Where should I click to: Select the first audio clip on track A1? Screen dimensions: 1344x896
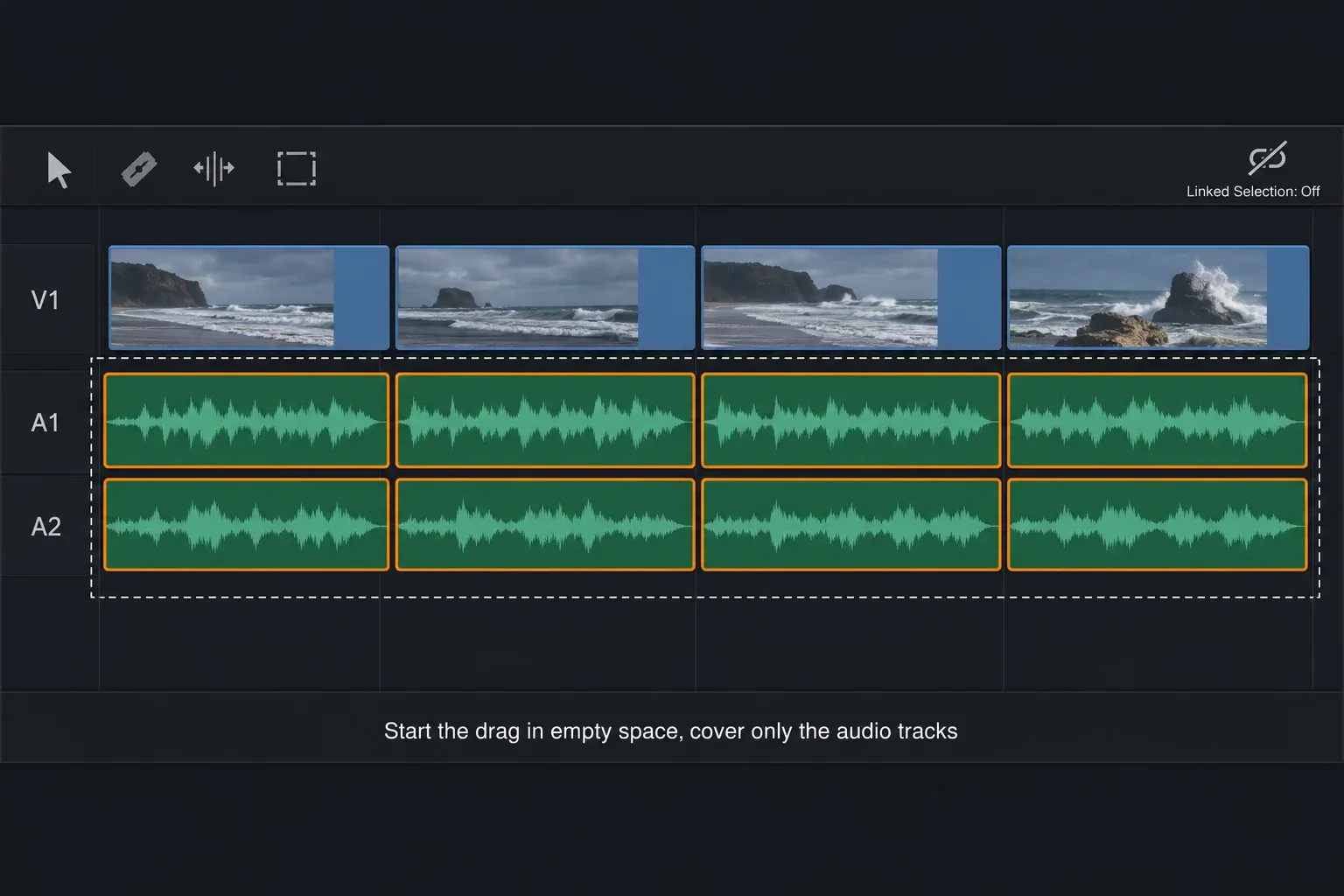coord(247,420)
